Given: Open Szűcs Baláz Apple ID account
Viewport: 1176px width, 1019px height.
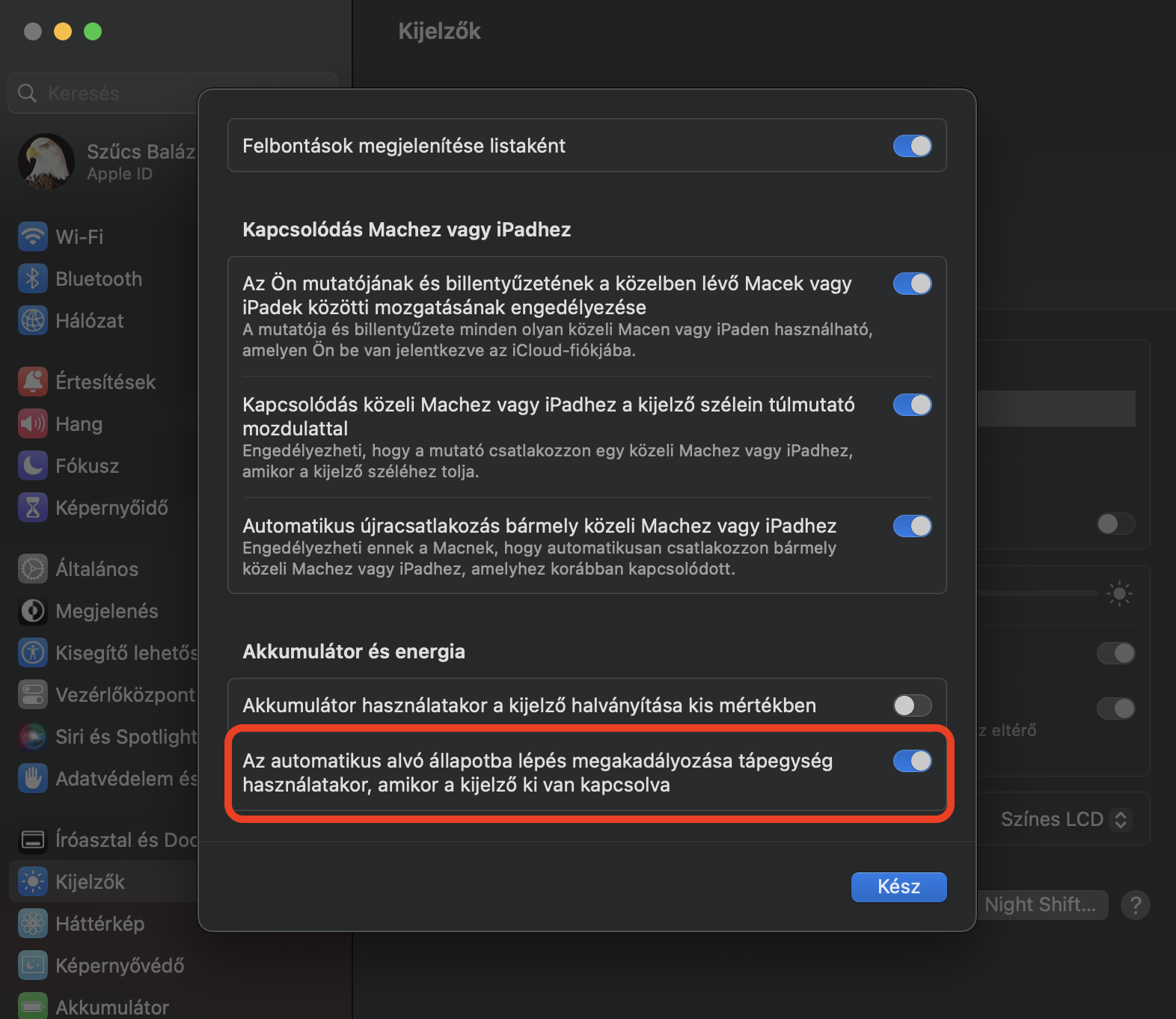Looking at the screenshot, I should click(x=106, y=162).
